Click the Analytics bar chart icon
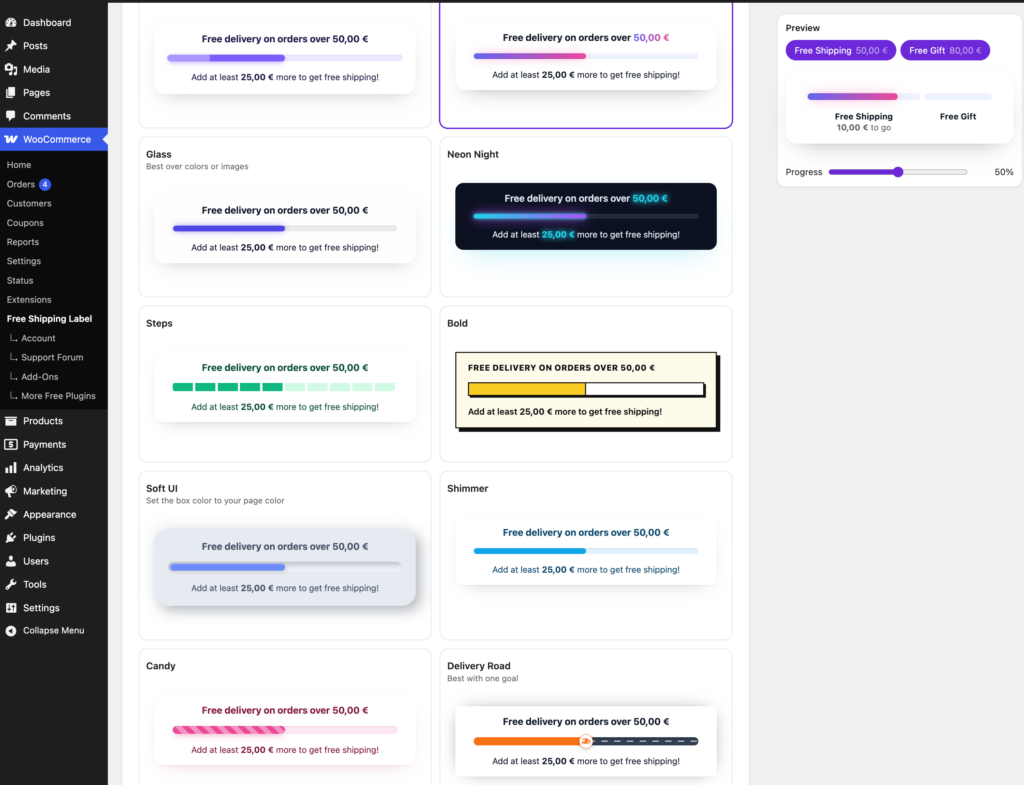 (11, 468)
